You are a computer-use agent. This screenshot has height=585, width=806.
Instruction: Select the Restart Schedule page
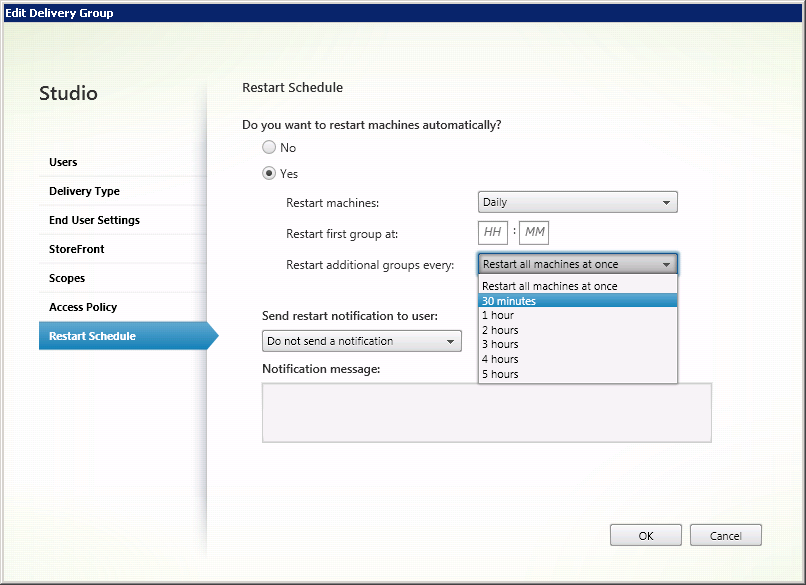point(129,336)
